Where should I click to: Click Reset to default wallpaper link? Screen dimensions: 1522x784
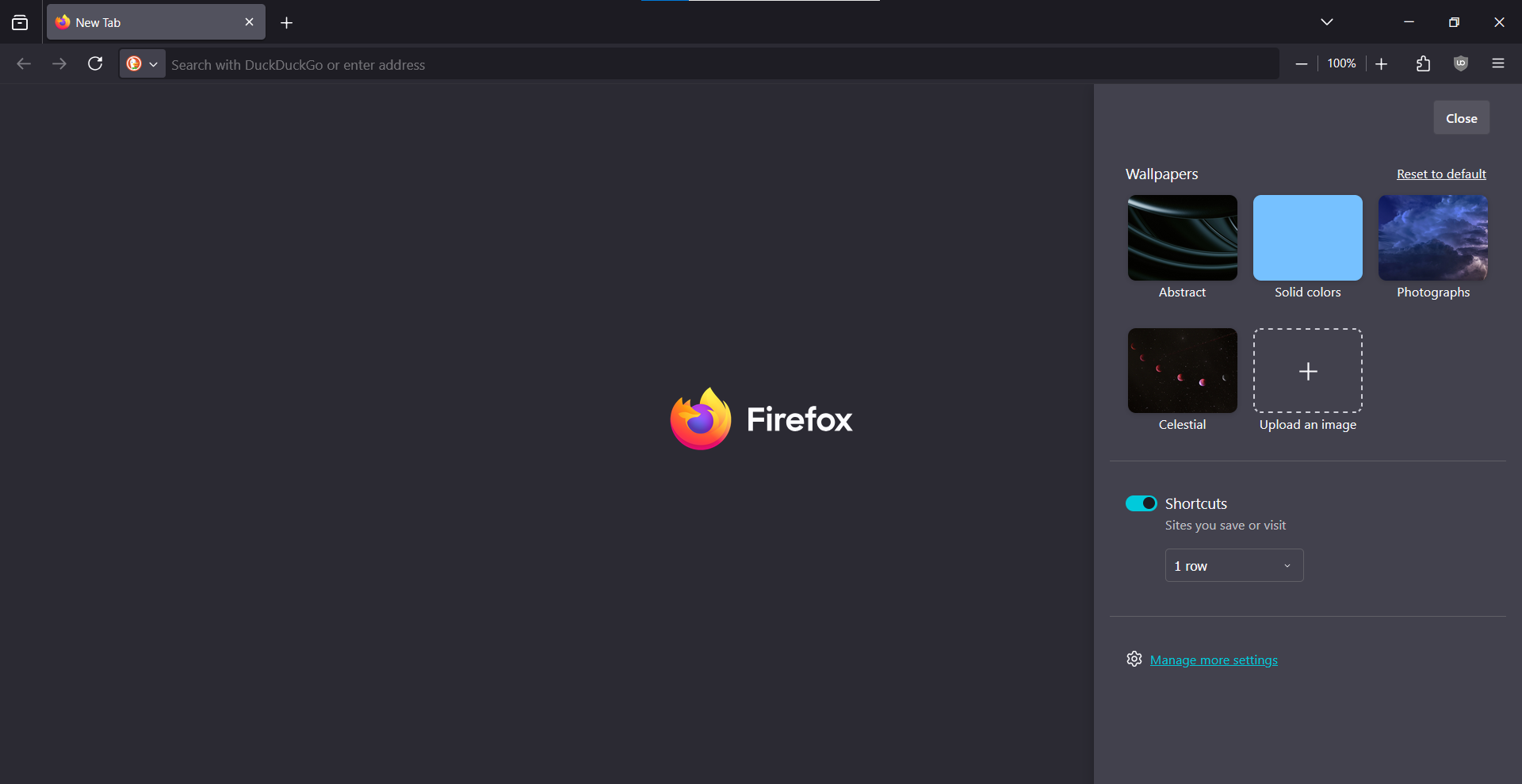coord(1441,174)
